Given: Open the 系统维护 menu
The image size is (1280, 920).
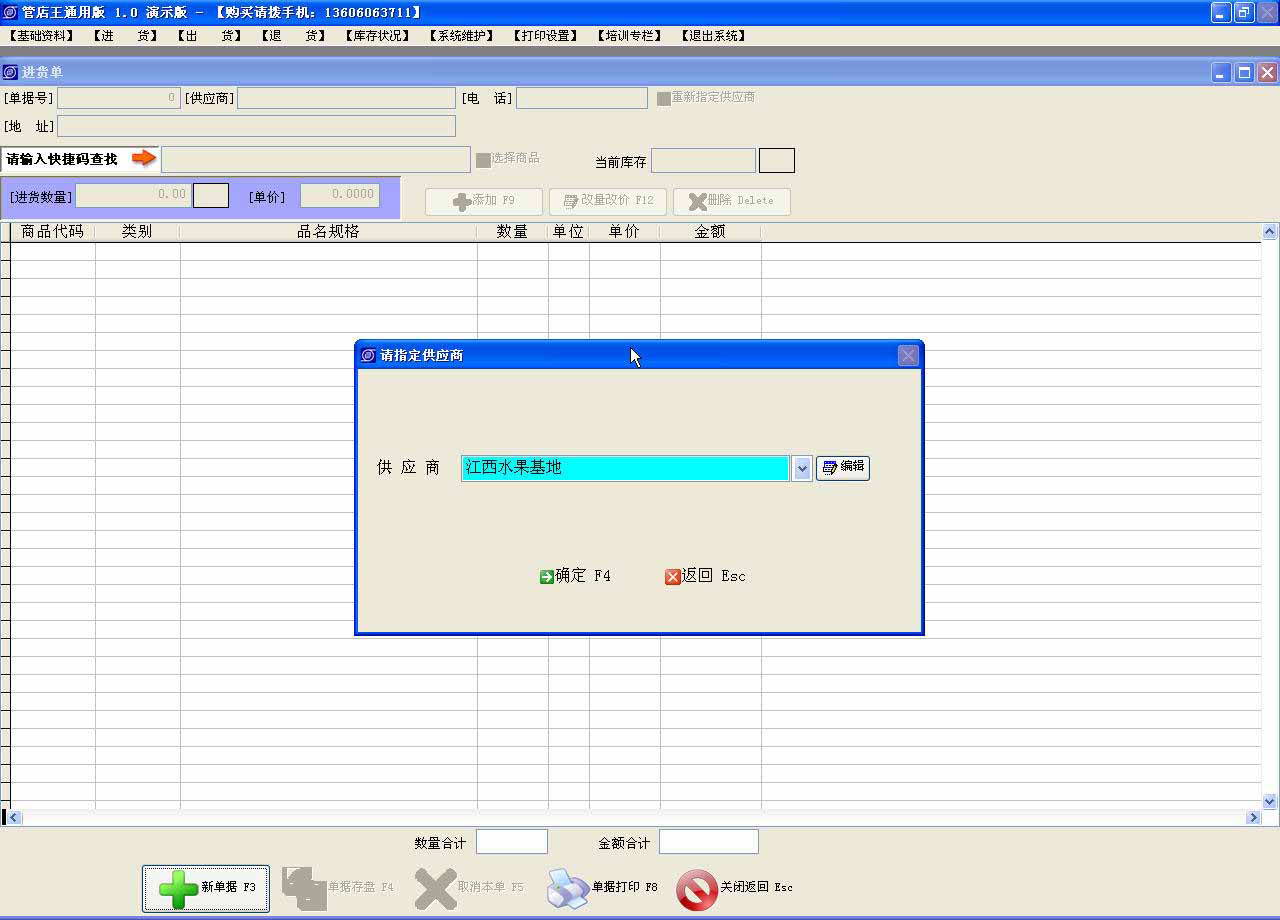Looking at the screenshot, I should click(x=462, y=35).
